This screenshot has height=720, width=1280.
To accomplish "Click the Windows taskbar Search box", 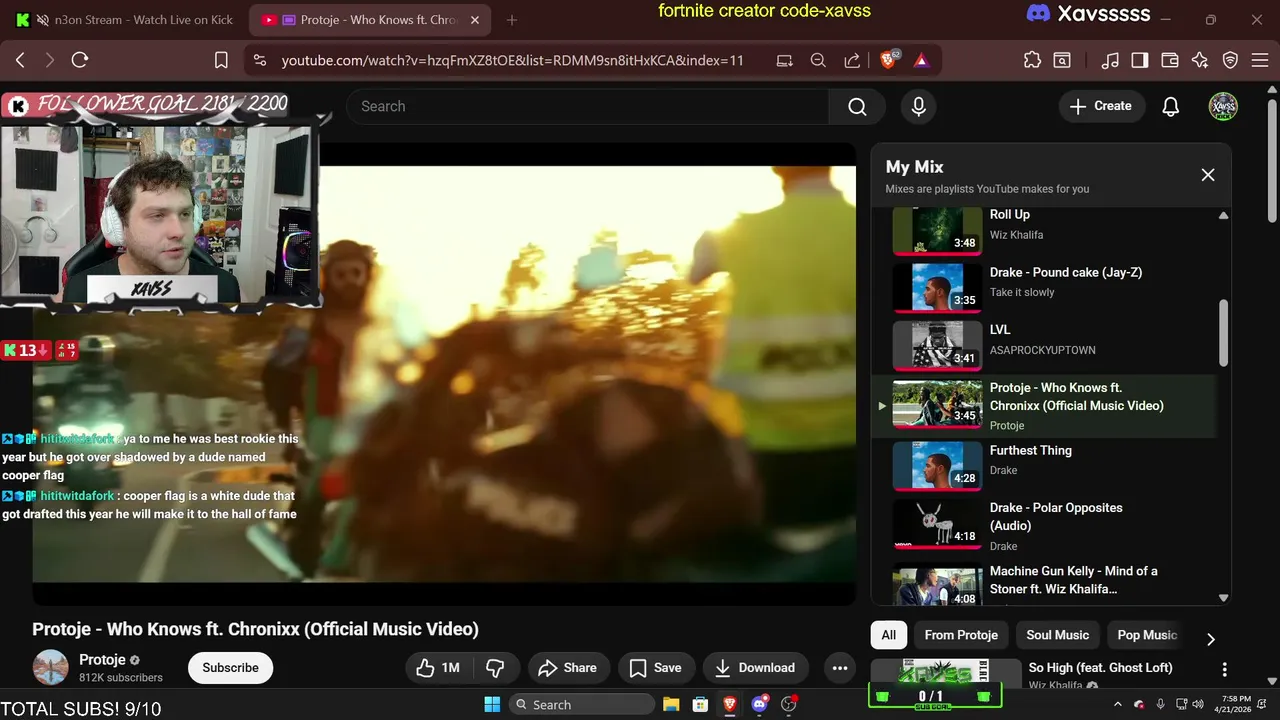I will pyautogui.click(x=580, y=704).
